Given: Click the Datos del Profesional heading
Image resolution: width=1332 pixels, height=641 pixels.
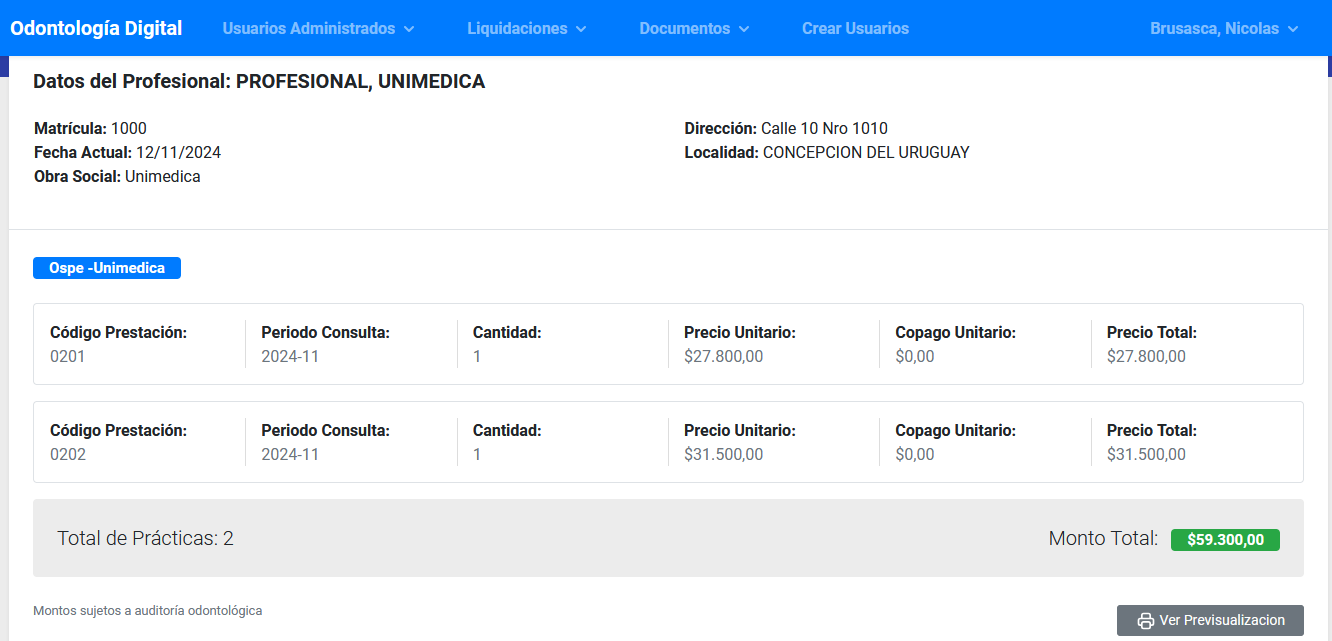Looking at the screenshot, I should 259,81.
